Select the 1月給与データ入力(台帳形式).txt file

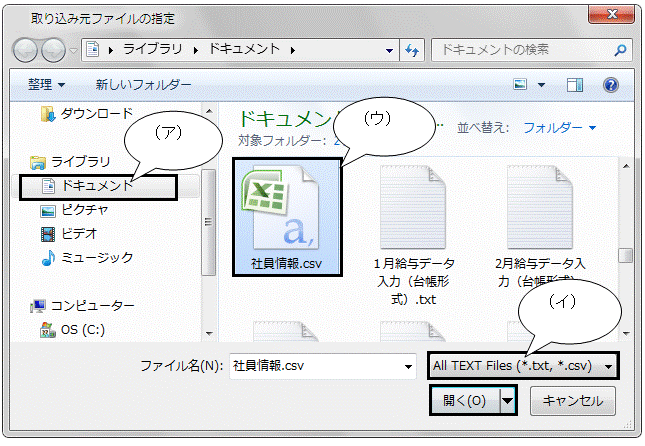pyautogui.click(x=413, y=235)
